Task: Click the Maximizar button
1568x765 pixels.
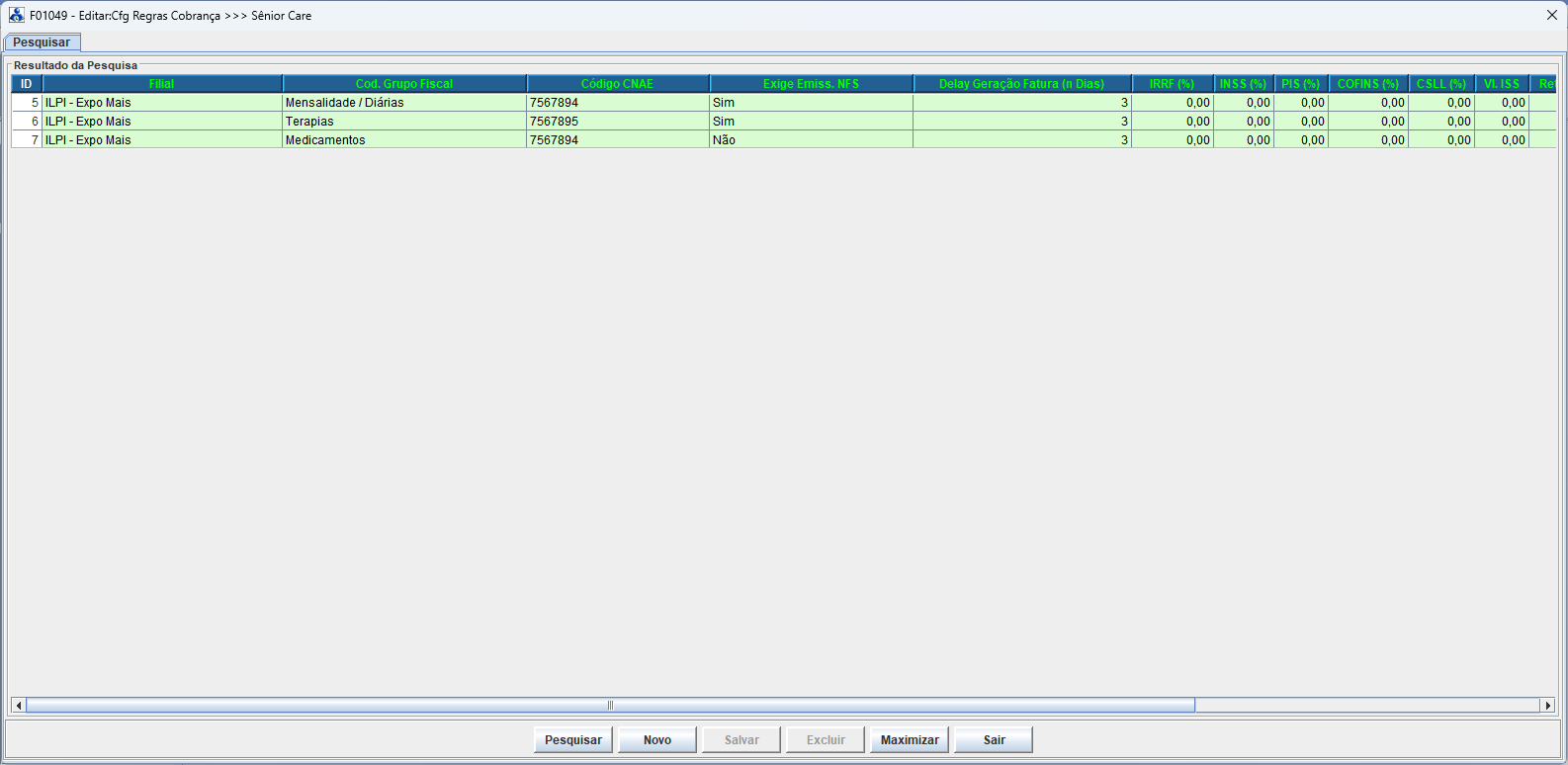Action: [910, 739]
